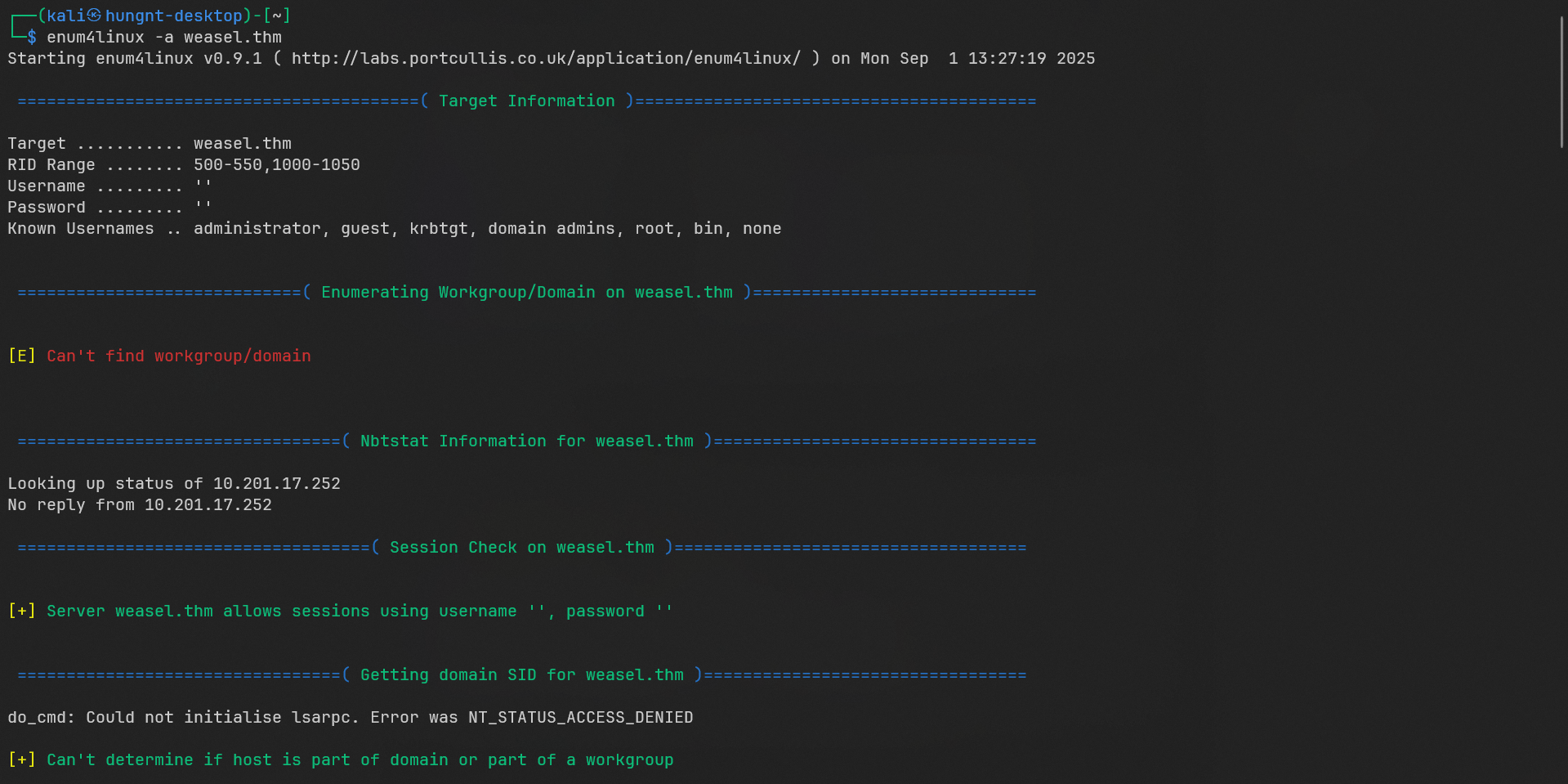Click the yellow [E] error marker
Viewport: 1568px width, 784px height.
22,356
